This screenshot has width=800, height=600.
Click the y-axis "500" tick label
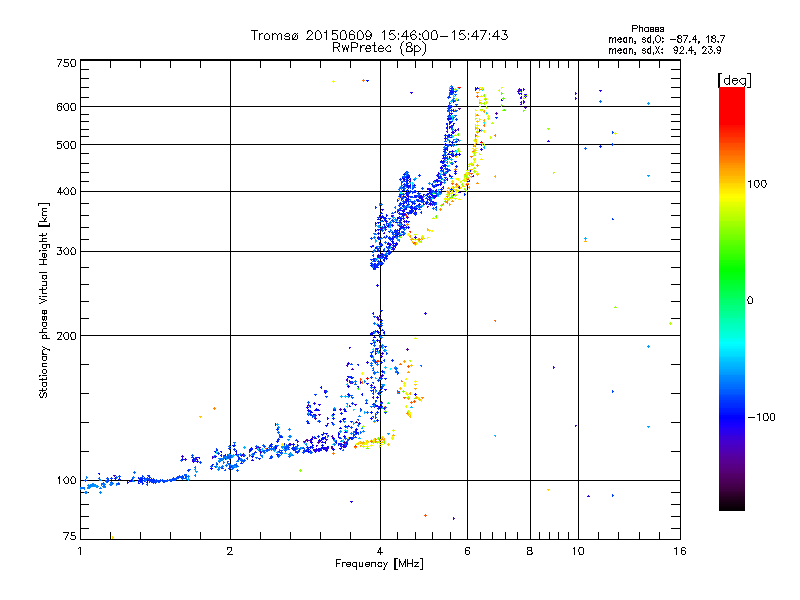(x=66, y=145)
